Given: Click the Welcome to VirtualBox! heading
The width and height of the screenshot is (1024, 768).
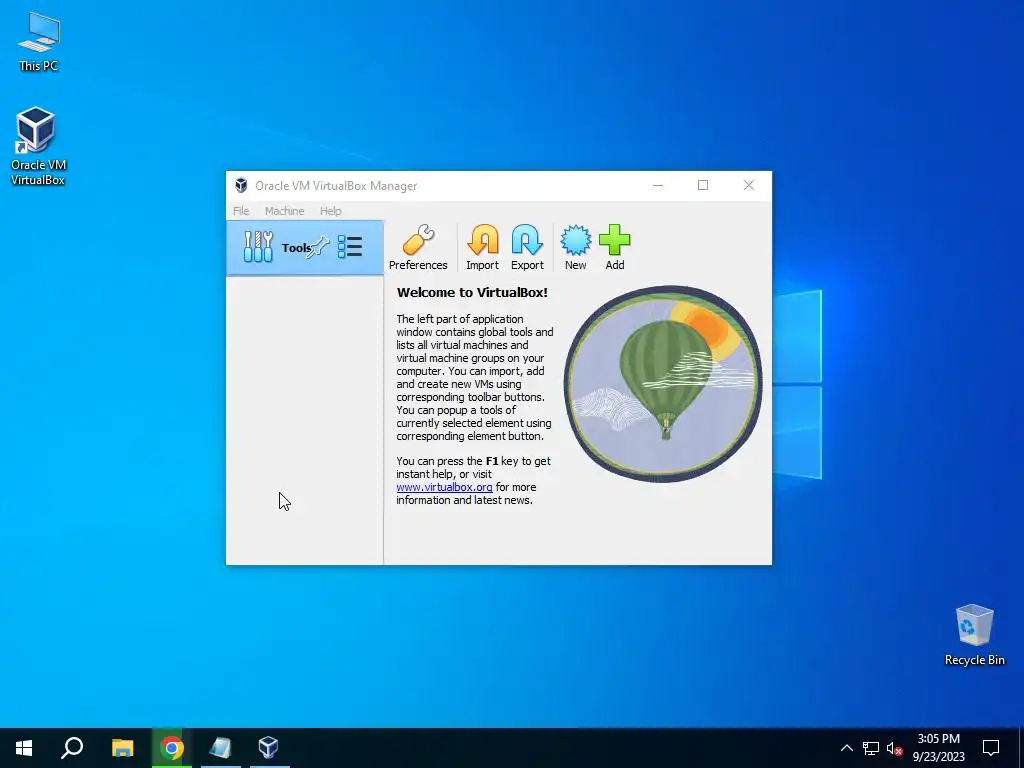Looking at the screenshot, I should pyautogui.click(x=472, y=293).
